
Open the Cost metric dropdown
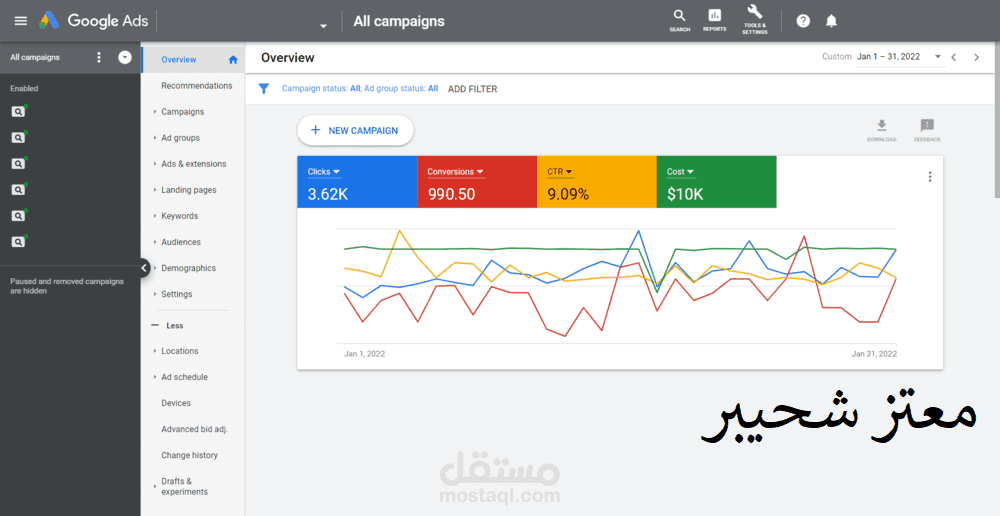click(680, 172)
